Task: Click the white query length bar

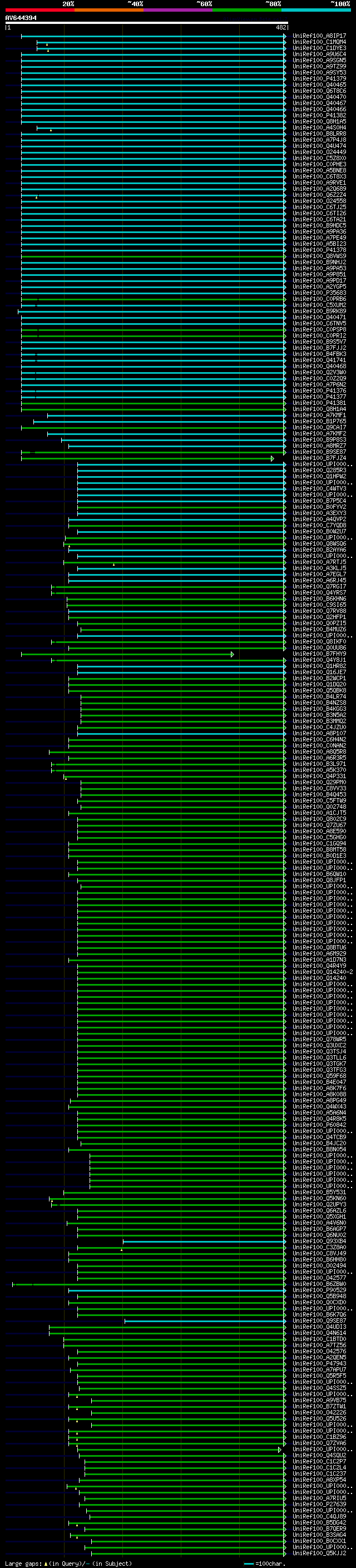Action: (x=147, y=23)
